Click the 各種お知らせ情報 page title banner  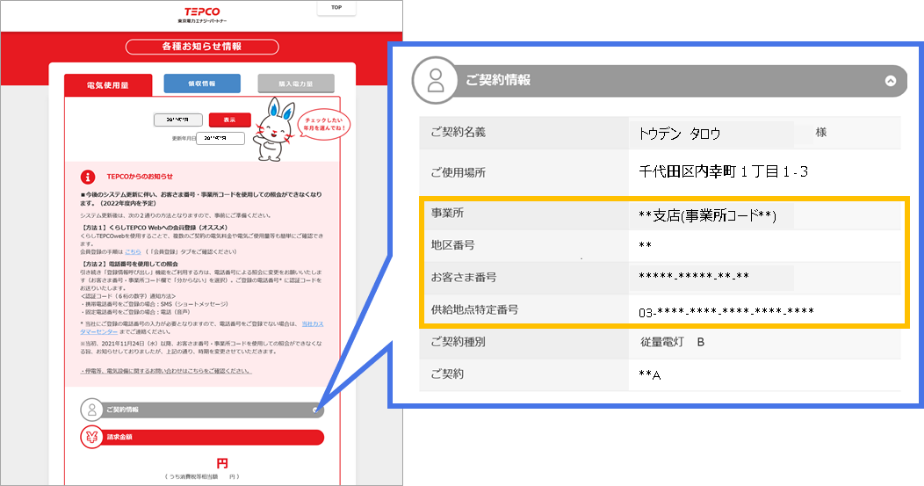click(x=201, y=47)
